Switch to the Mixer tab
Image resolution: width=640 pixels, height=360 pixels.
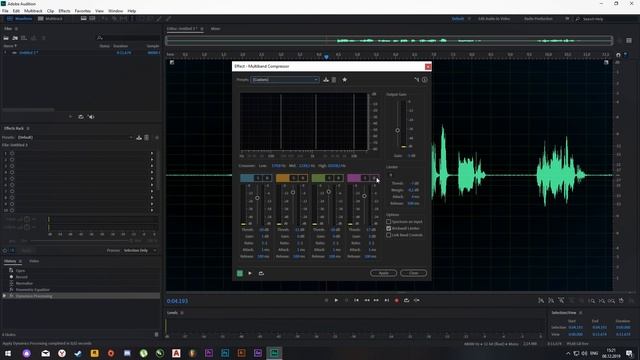point(216,29)
